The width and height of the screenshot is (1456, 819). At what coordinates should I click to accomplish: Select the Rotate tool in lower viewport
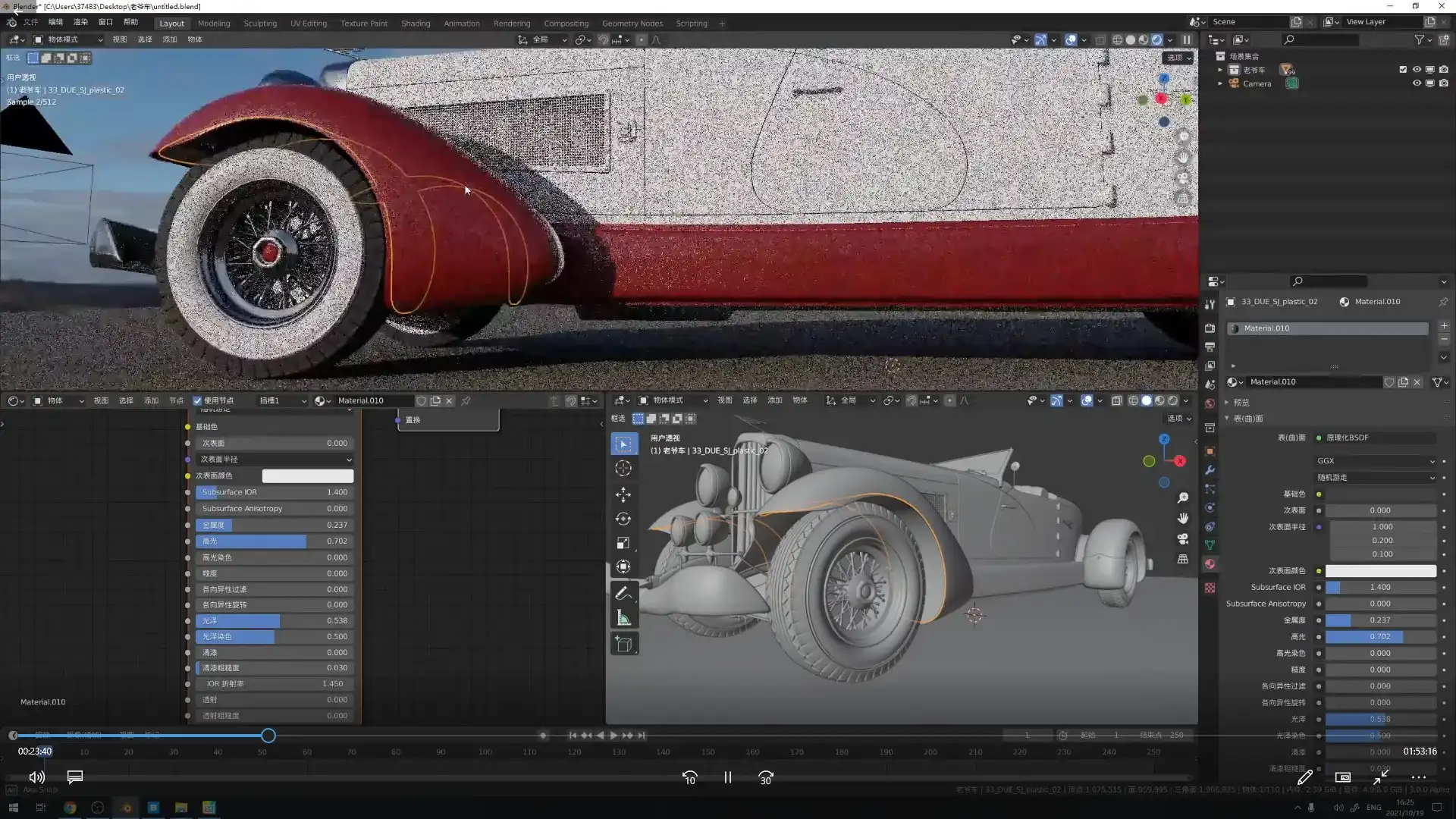pos(623,519)
